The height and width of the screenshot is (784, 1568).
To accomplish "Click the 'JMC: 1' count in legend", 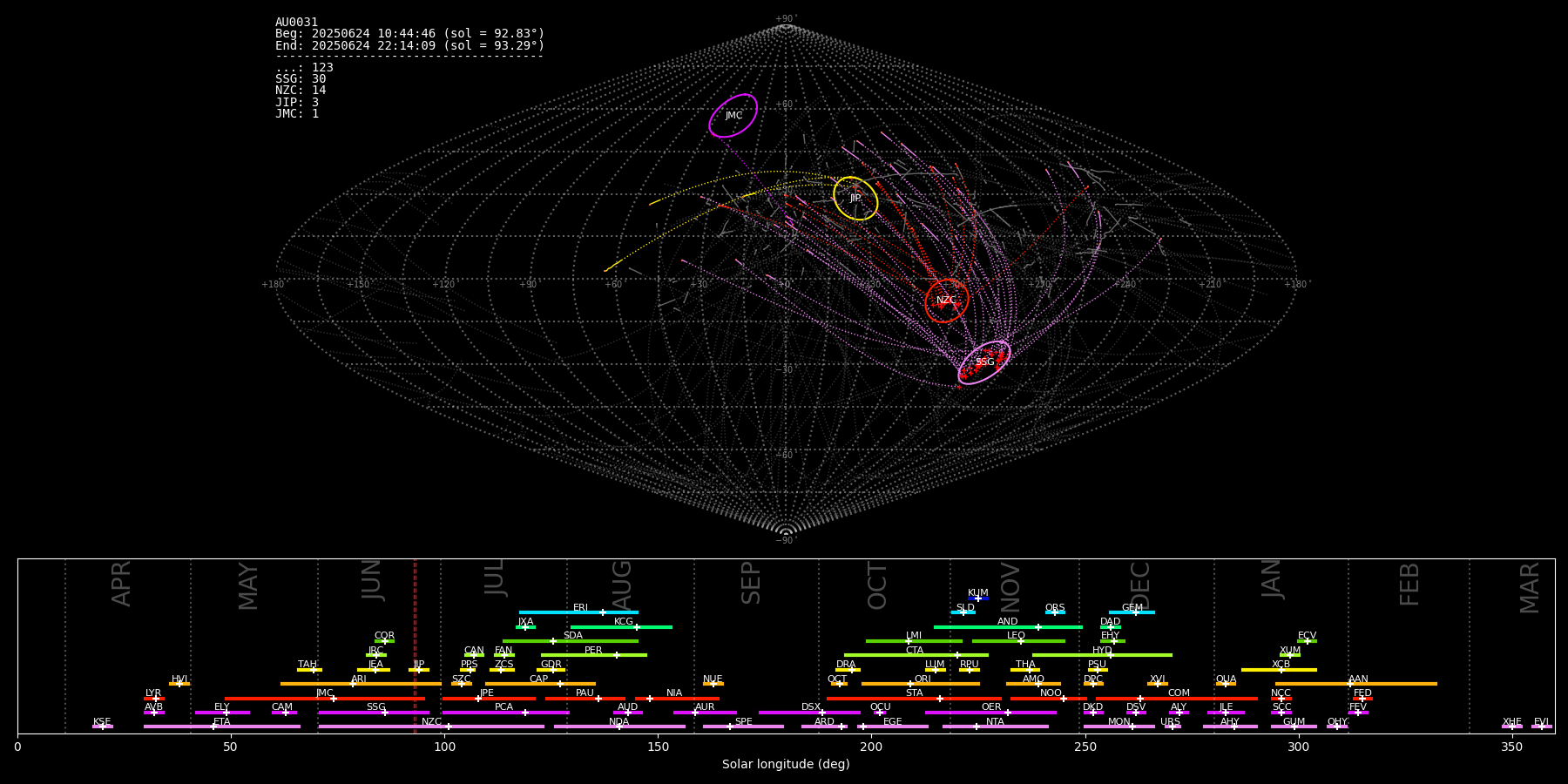I will (x=297, y=114).
